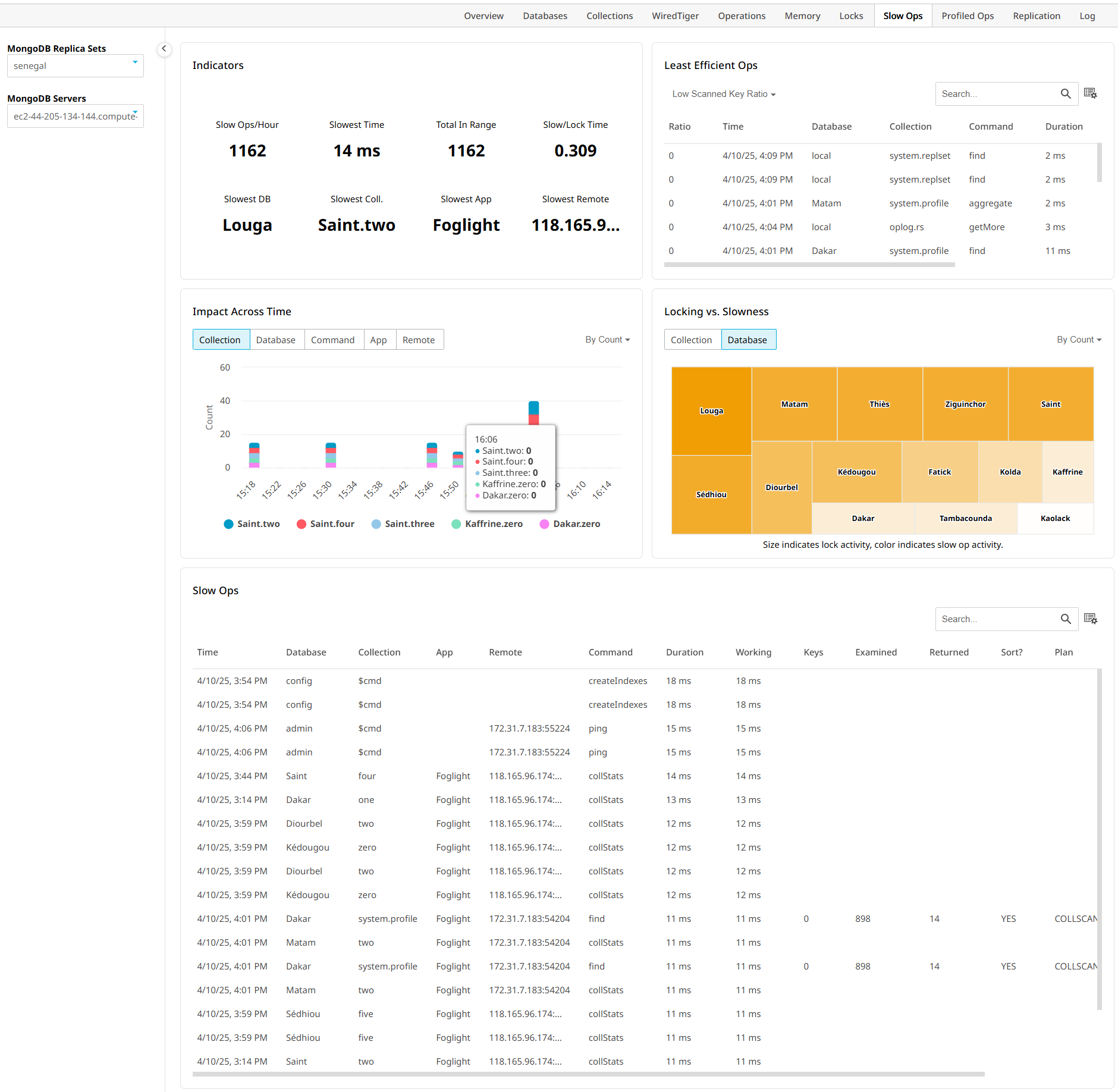Collapse the left sidebar with chevron icon
Screen dimensions: 1118x1092
(x=164, y=49)
